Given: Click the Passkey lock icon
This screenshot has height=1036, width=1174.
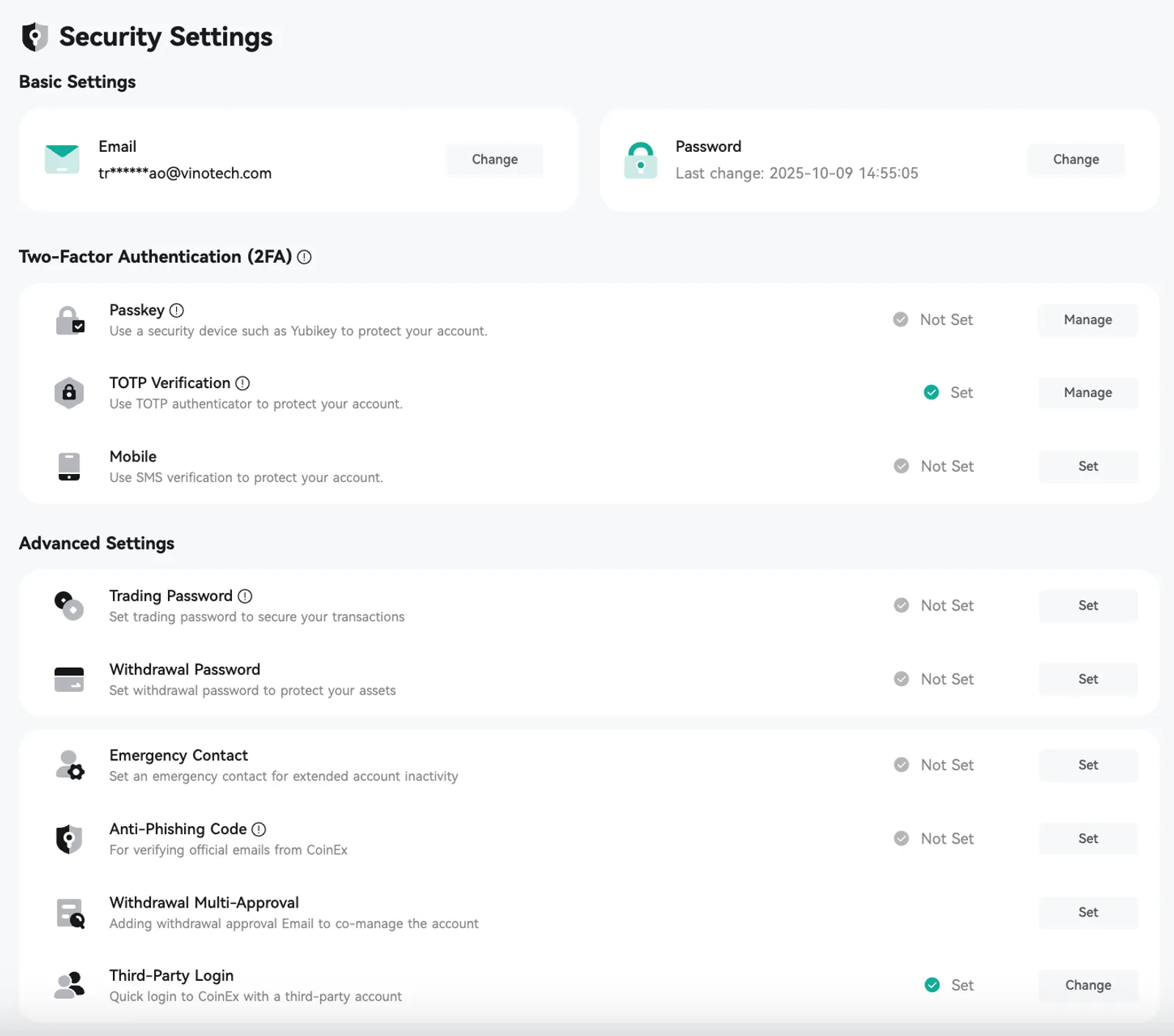Looking at the screenshot, I should click(x=70, y=320).
